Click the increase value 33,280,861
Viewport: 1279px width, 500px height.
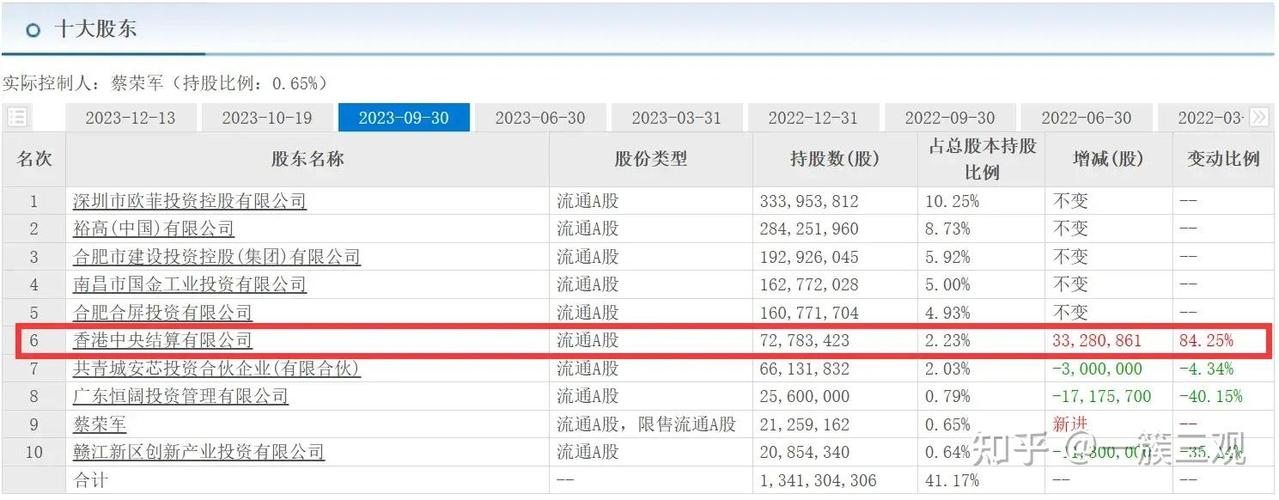(x=1097, y=341)
